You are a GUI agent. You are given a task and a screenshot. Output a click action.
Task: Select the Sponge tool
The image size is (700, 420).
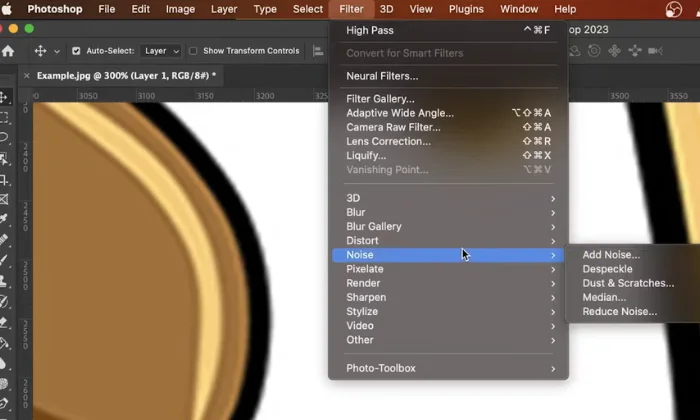pyautogui.click(x=3, y=383)
